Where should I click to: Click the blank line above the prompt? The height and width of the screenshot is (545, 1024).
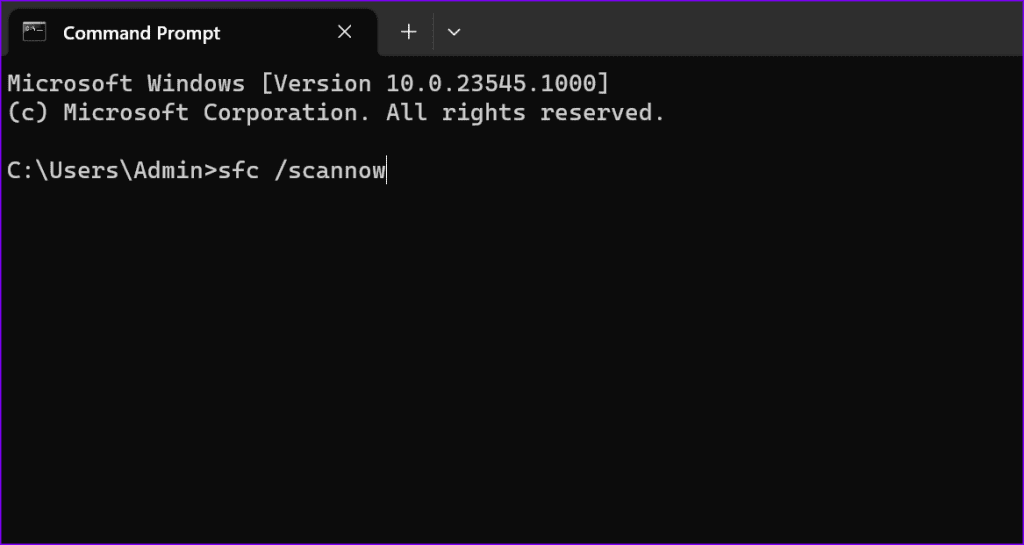coord(300,142)
